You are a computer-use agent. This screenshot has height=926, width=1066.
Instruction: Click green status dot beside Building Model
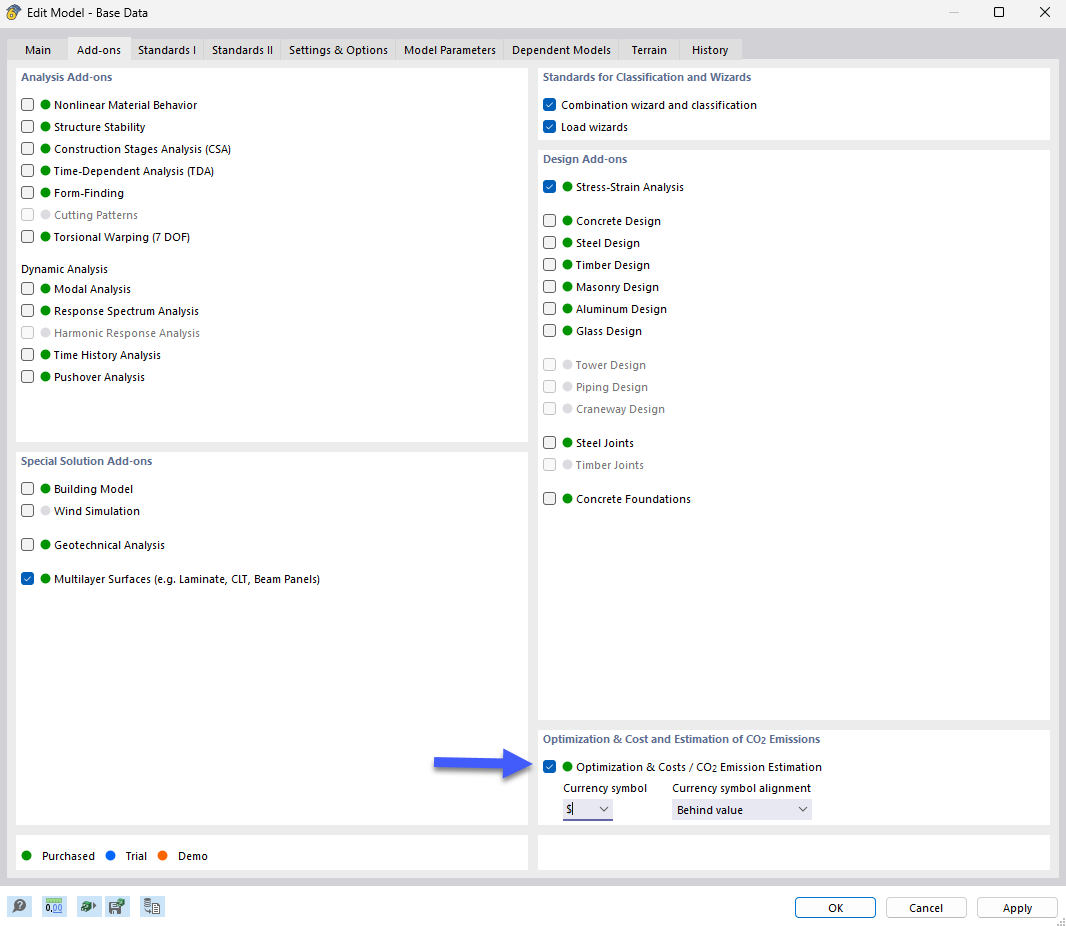click(46, 488)
